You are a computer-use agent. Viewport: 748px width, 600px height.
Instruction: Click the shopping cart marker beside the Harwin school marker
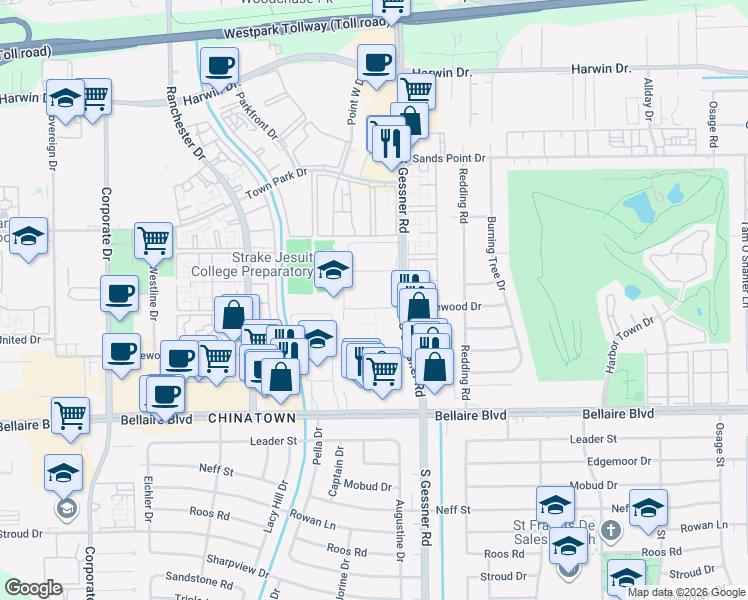(x=97, y=98)
